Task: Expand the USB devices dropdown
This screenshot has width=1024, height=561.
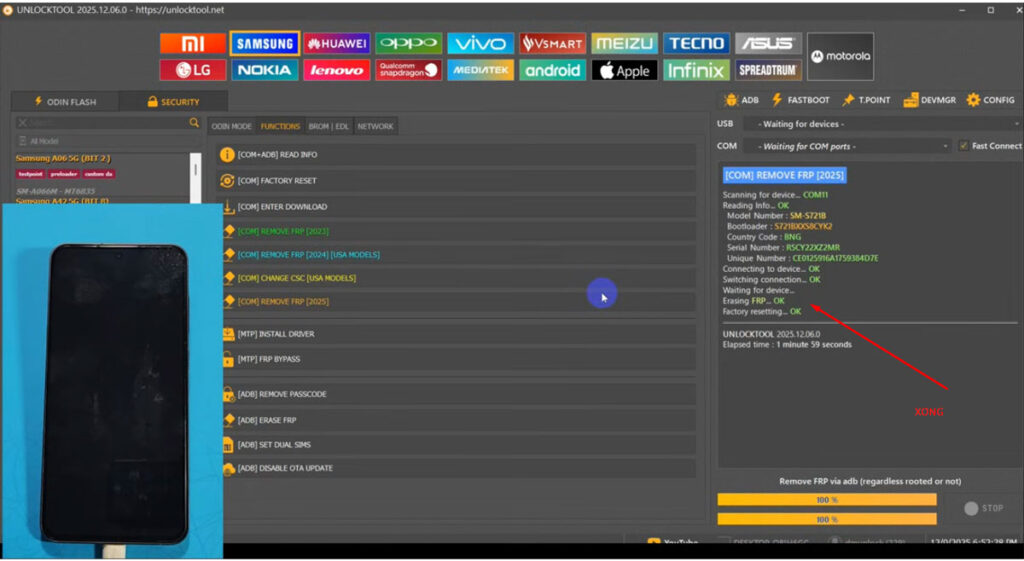Action: [x=882, y=124]
